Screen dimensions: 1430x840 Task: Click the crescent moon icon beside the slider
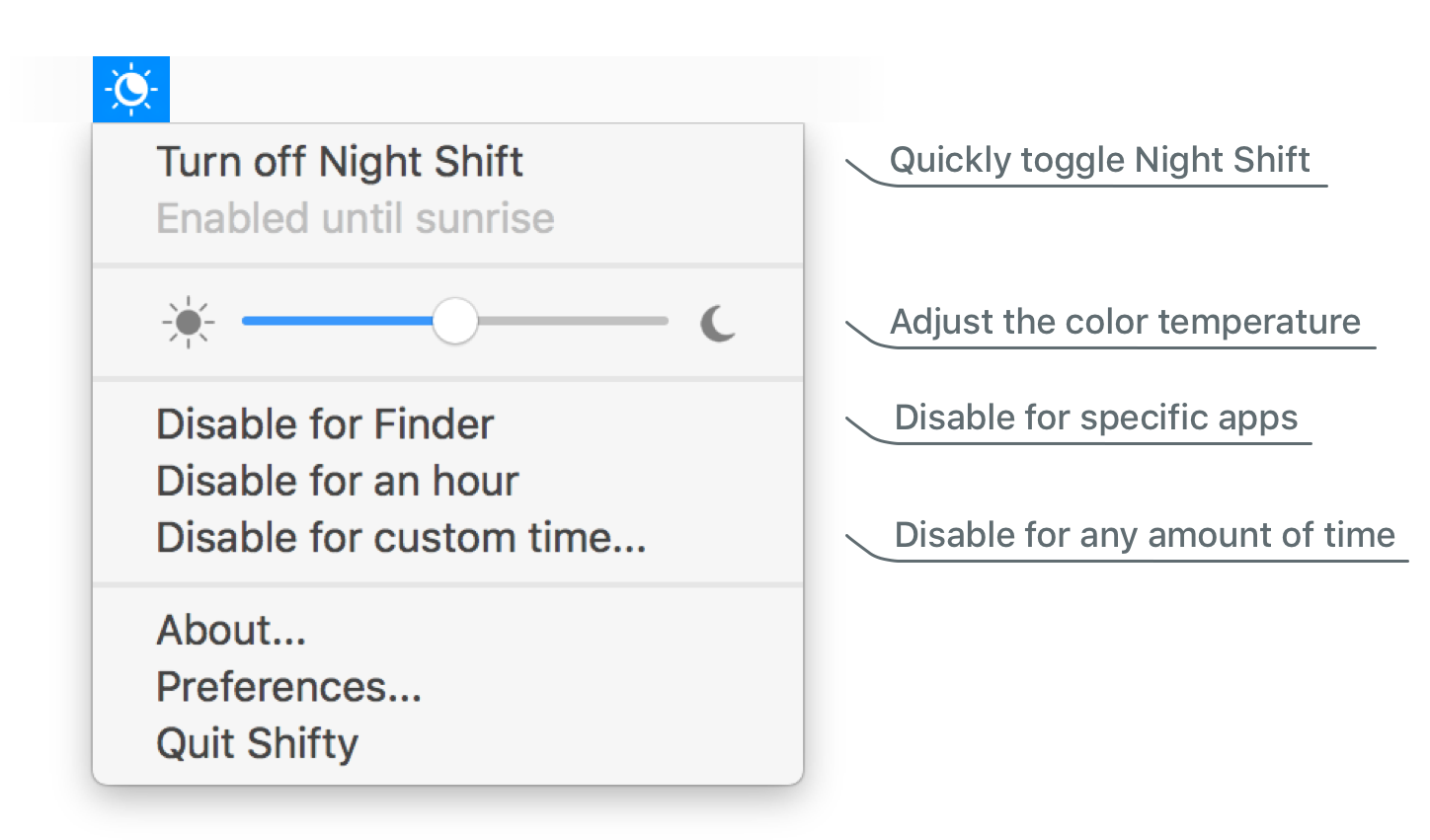[x=718, y=323]
